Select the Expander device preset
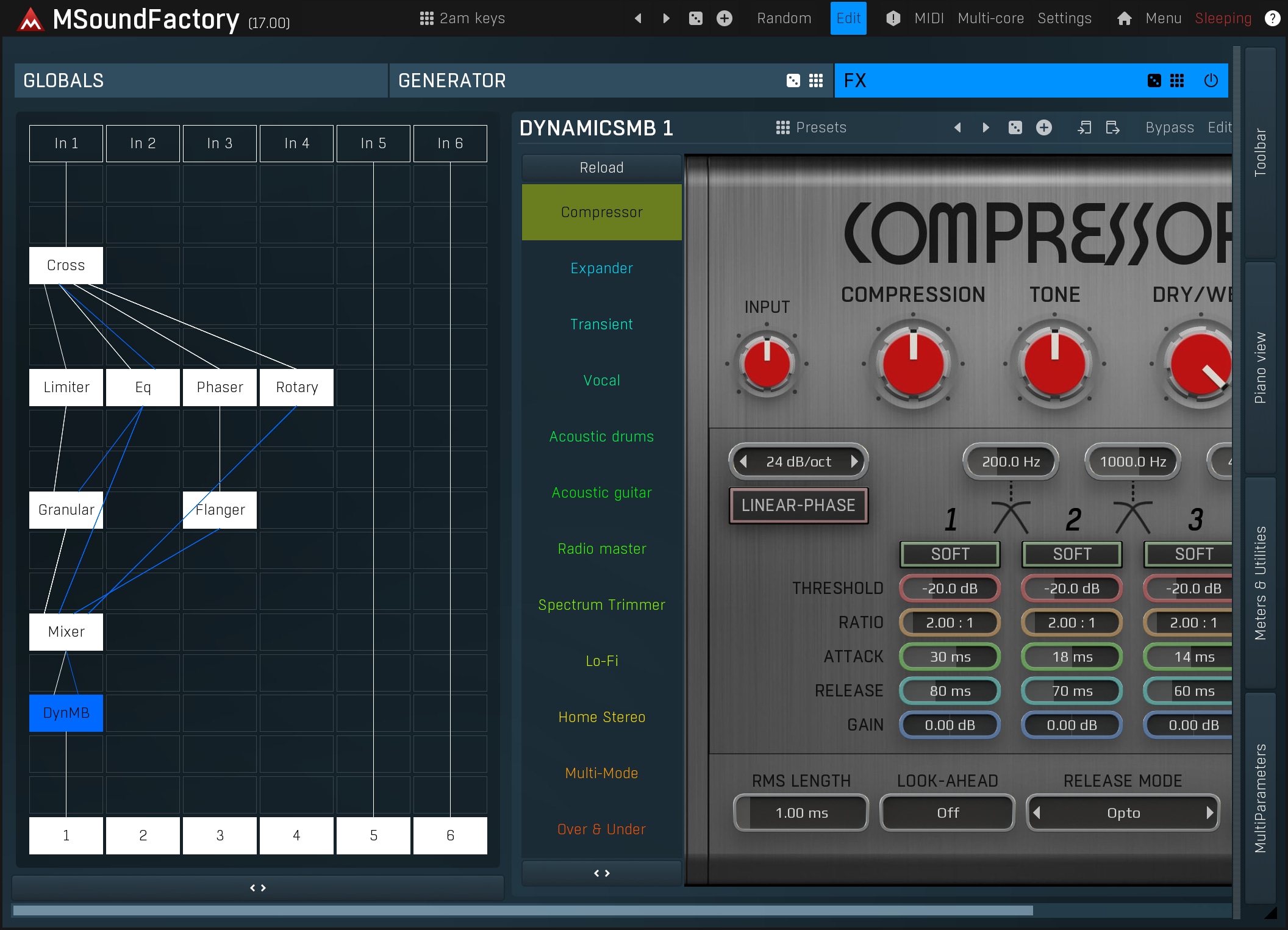 [601, 268]
